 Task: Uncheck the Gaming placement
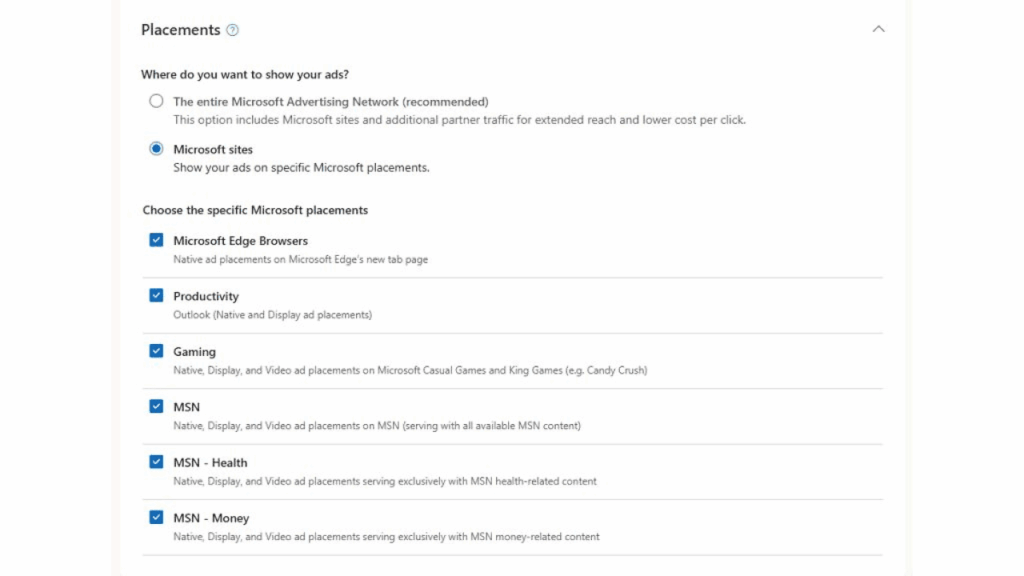(x=156, y=351)
